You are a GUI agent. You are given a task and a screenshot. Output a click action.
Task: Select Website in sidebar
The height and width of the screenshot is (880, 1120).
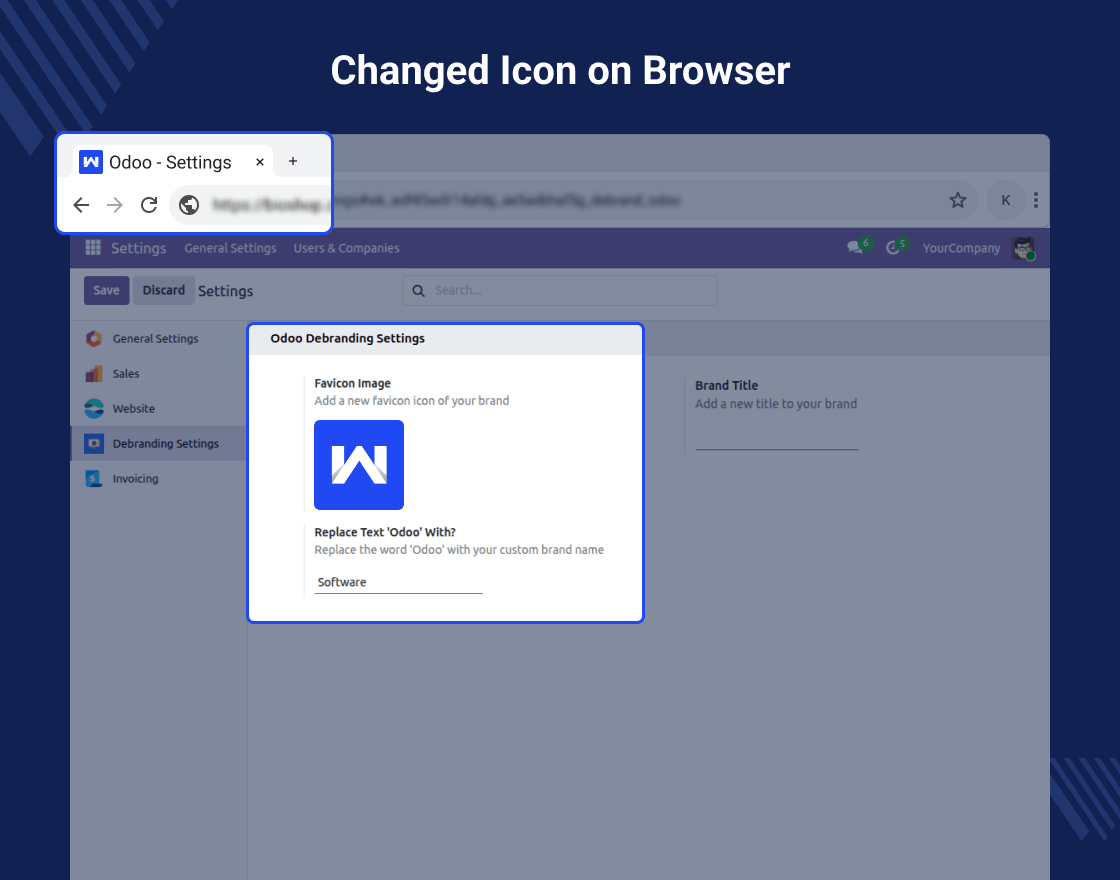coord(159,409)
